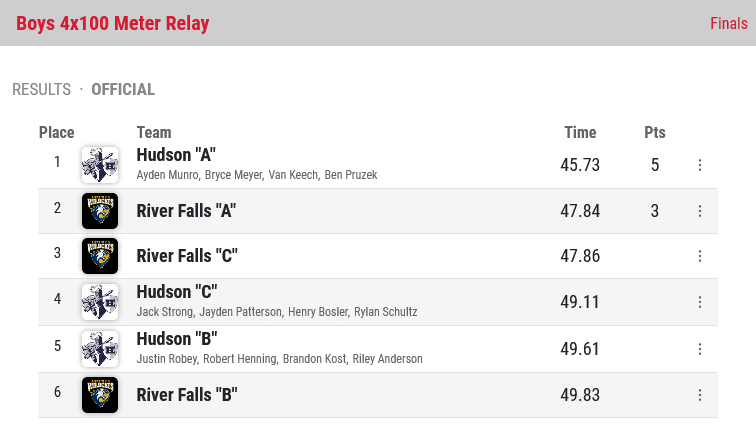Click River Falls "B" Wildcats logo
Viewport: 756px width, 427px height.
[x=100, y=395]
